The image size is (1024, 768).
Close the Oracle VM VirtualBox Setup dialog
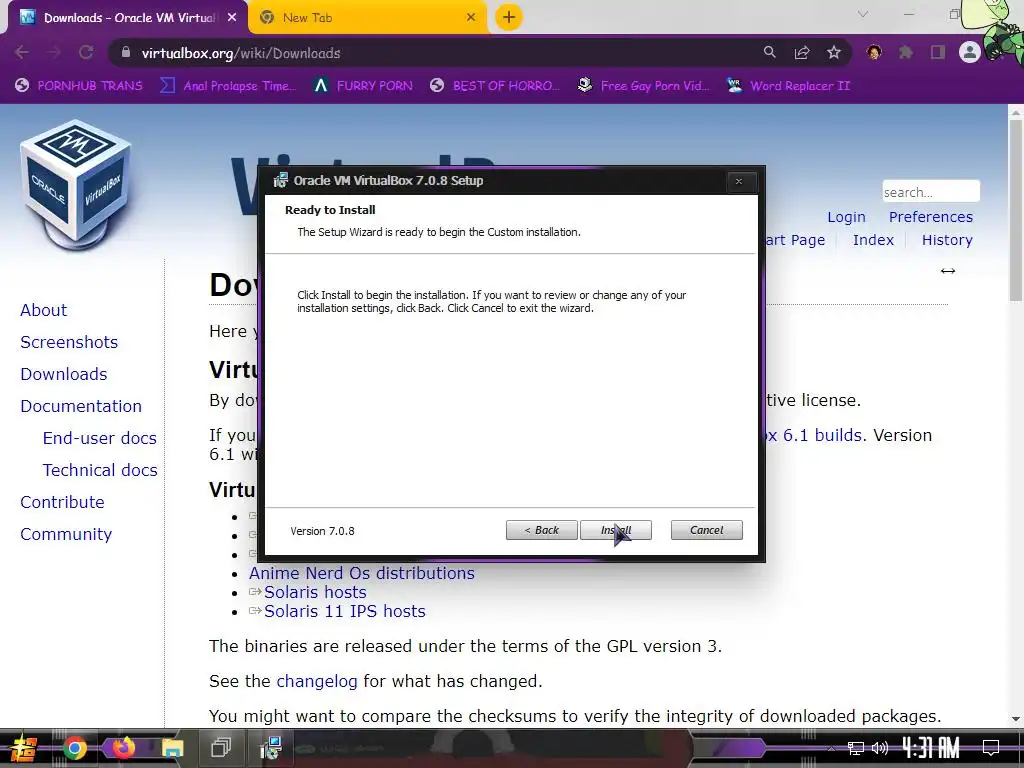click(739, 182)
